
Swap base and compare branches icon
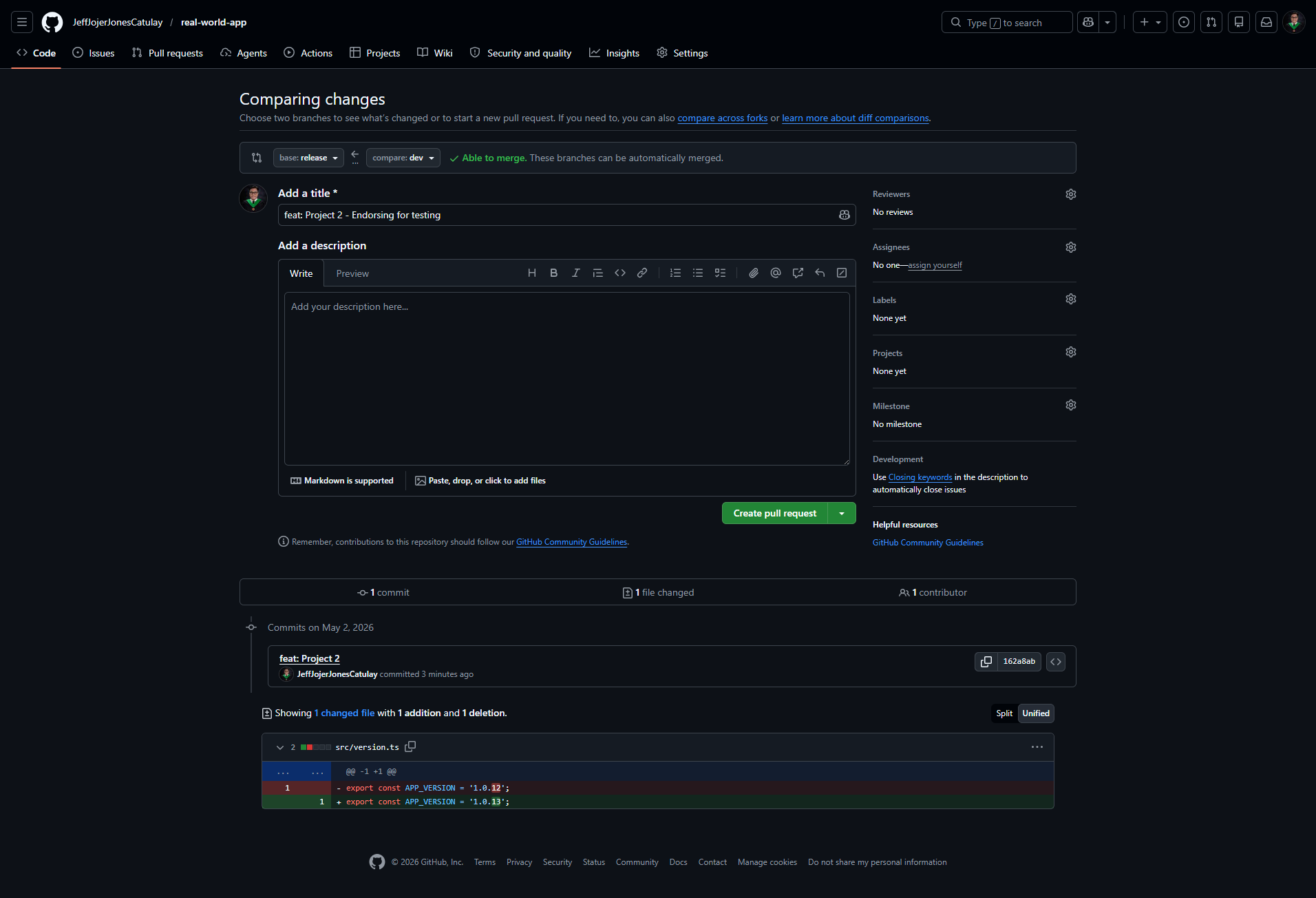pos(257,158)
